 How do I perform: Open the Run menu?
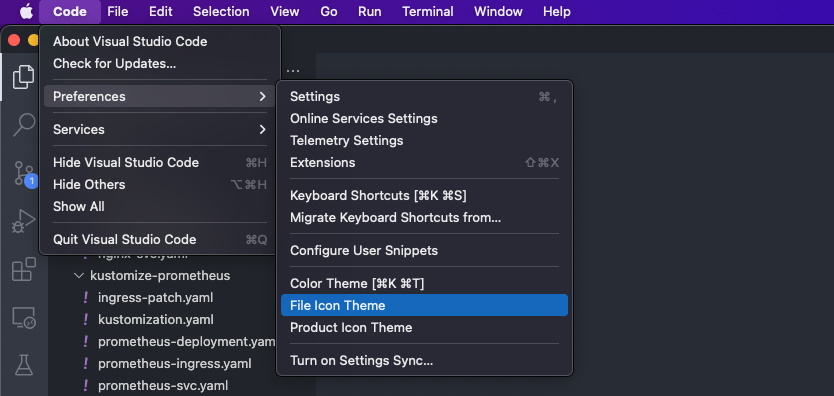tap(369, 11)
